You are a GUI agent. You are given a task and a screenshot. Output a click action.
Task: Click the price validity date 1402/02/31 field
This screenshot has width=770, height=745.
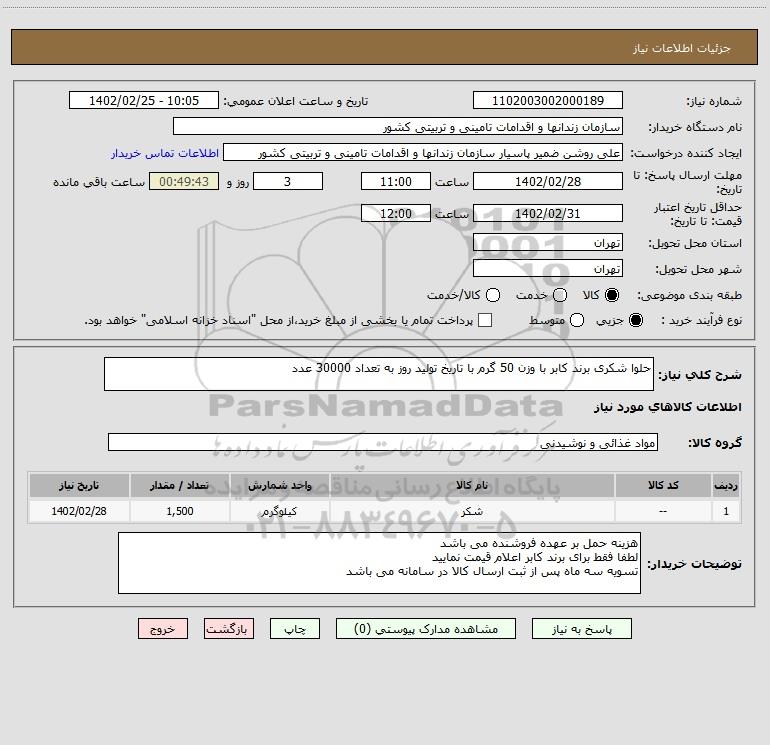(x=548, y=213)
